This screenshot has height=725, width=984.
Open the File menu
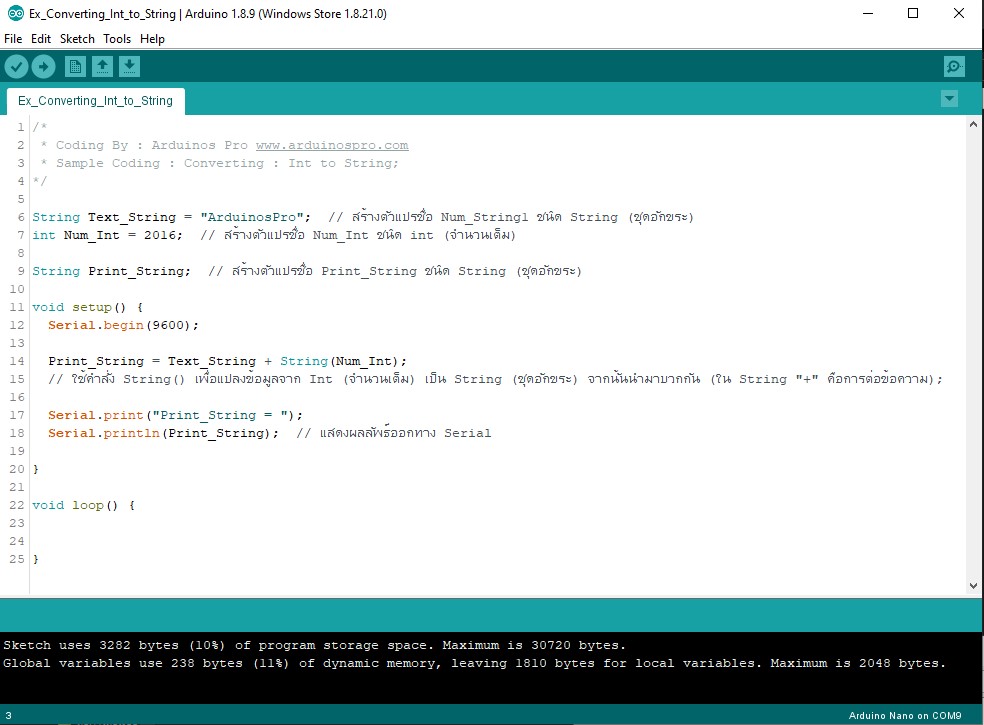coord(13,39)
